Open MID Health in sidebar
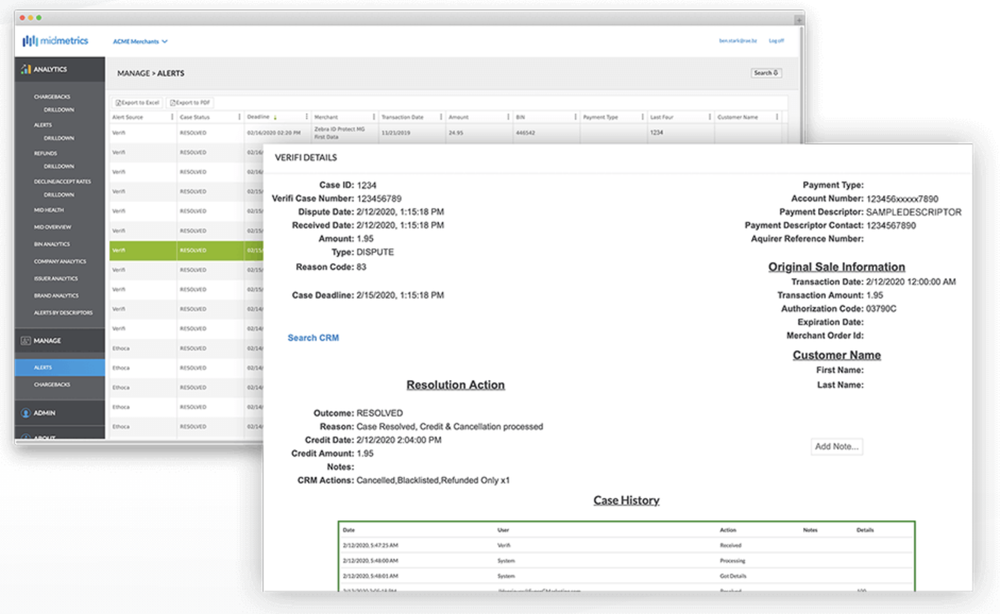 pos(48,210)
